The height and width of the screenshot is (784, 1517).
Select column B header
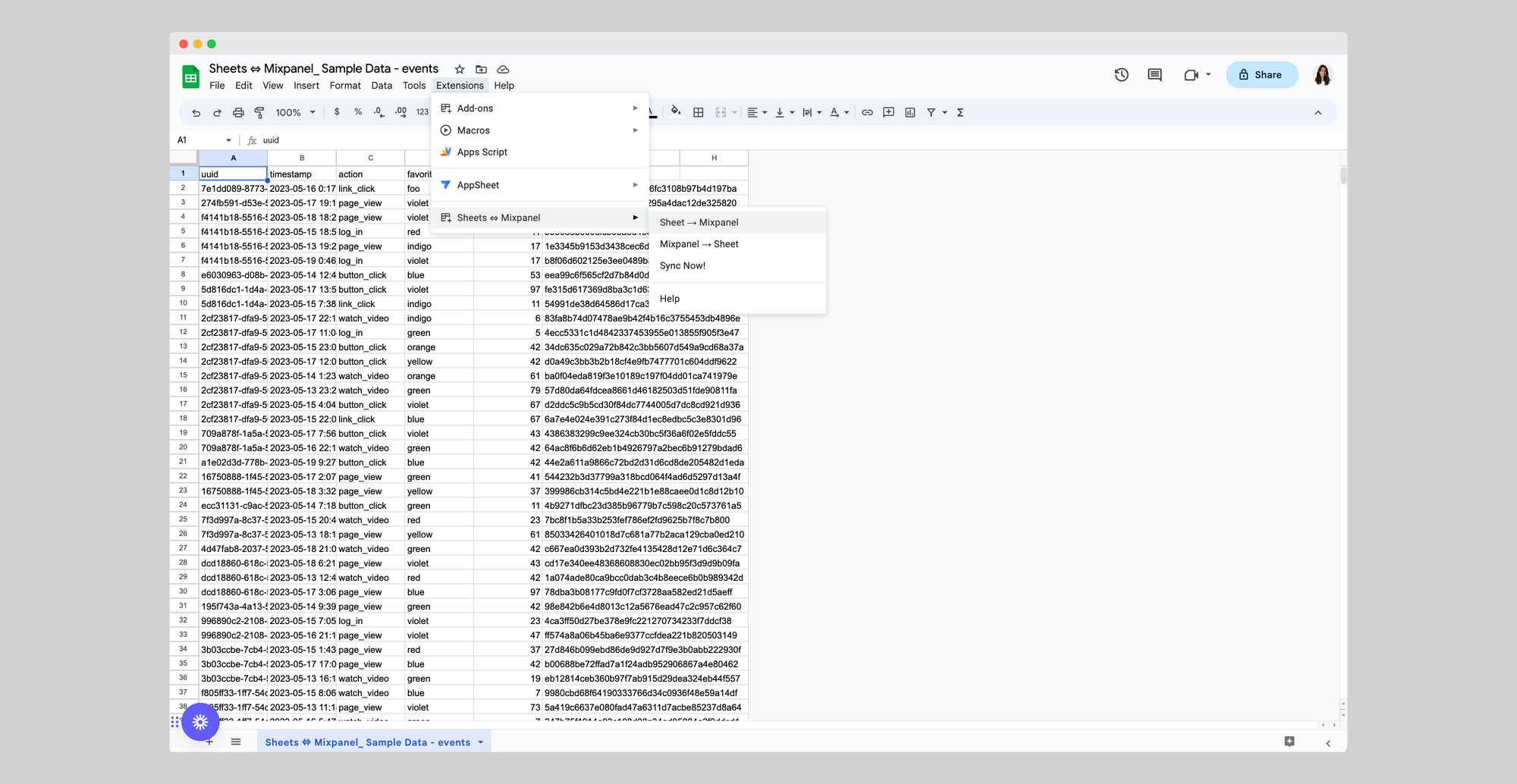click(x=302, y=158)
